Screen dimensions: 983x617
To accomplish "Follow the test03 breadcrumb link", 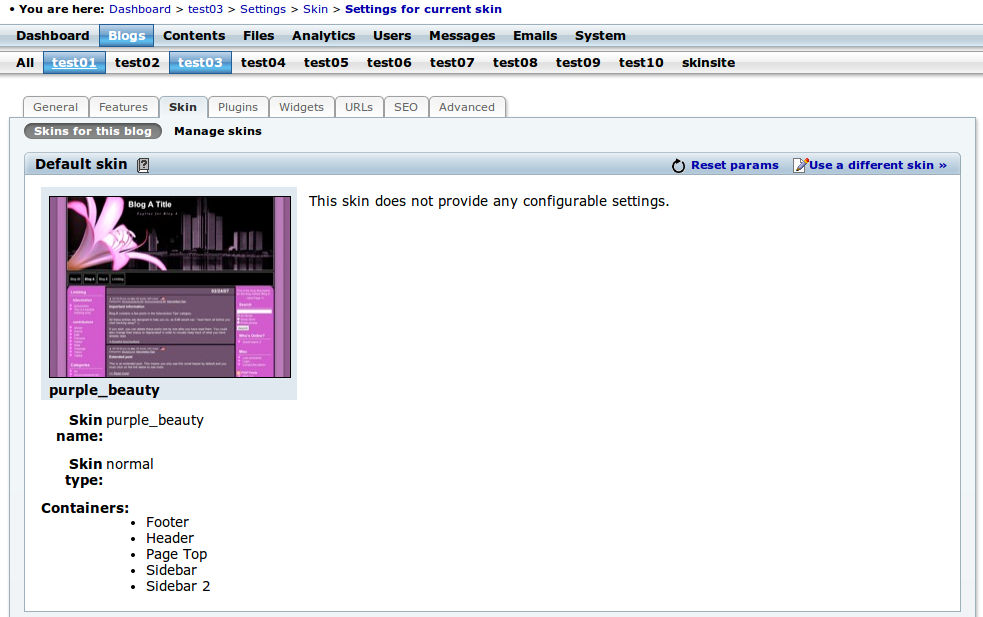I will coord(205,9).
